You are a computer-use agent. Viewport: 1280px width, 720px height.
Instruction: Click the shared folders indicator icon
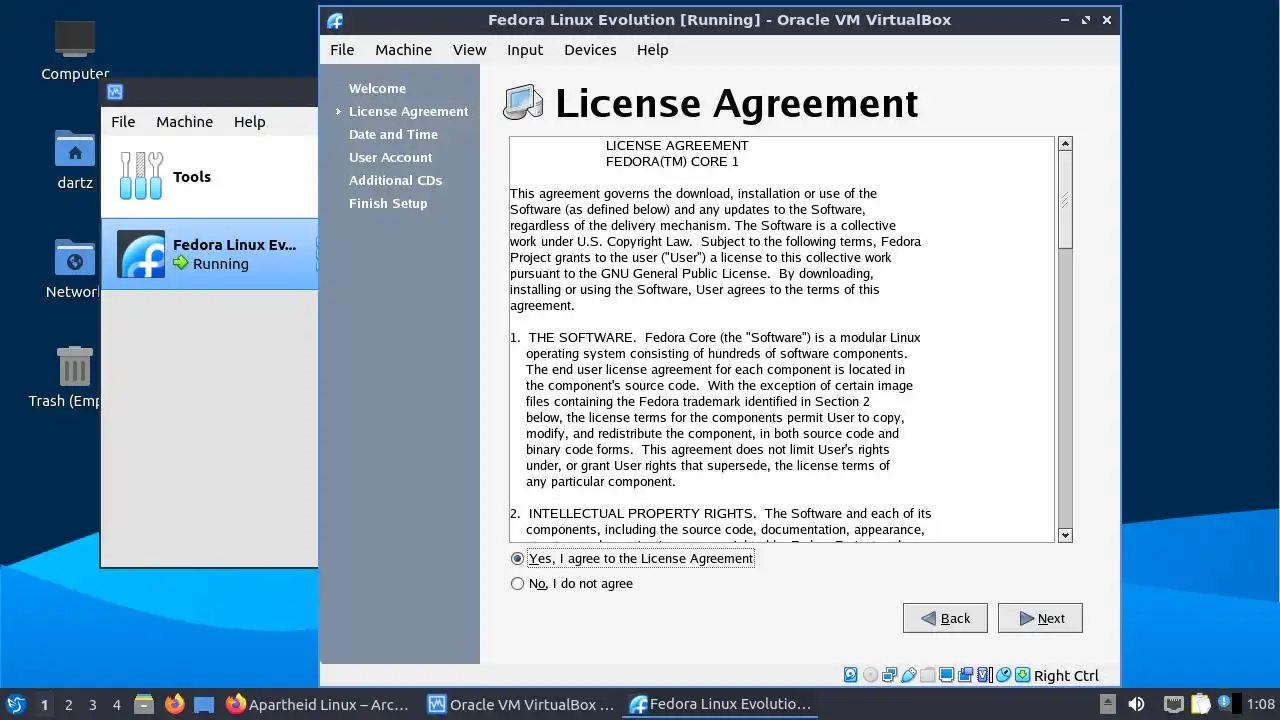point(927,675)
